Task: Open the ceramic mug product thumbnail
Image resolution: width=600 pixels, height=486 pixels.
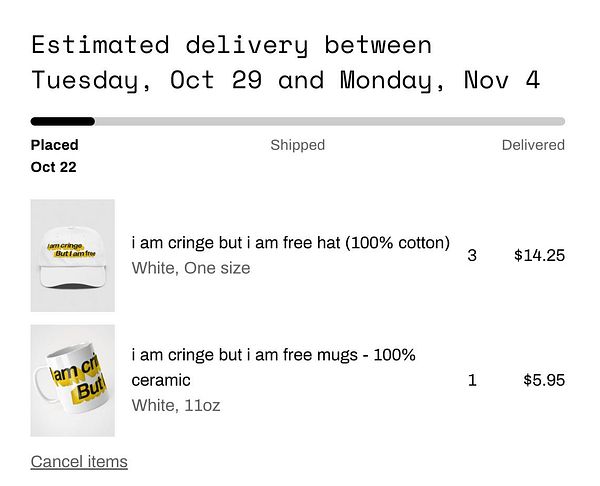Action: pyautogui.click(x=73, y=380)
